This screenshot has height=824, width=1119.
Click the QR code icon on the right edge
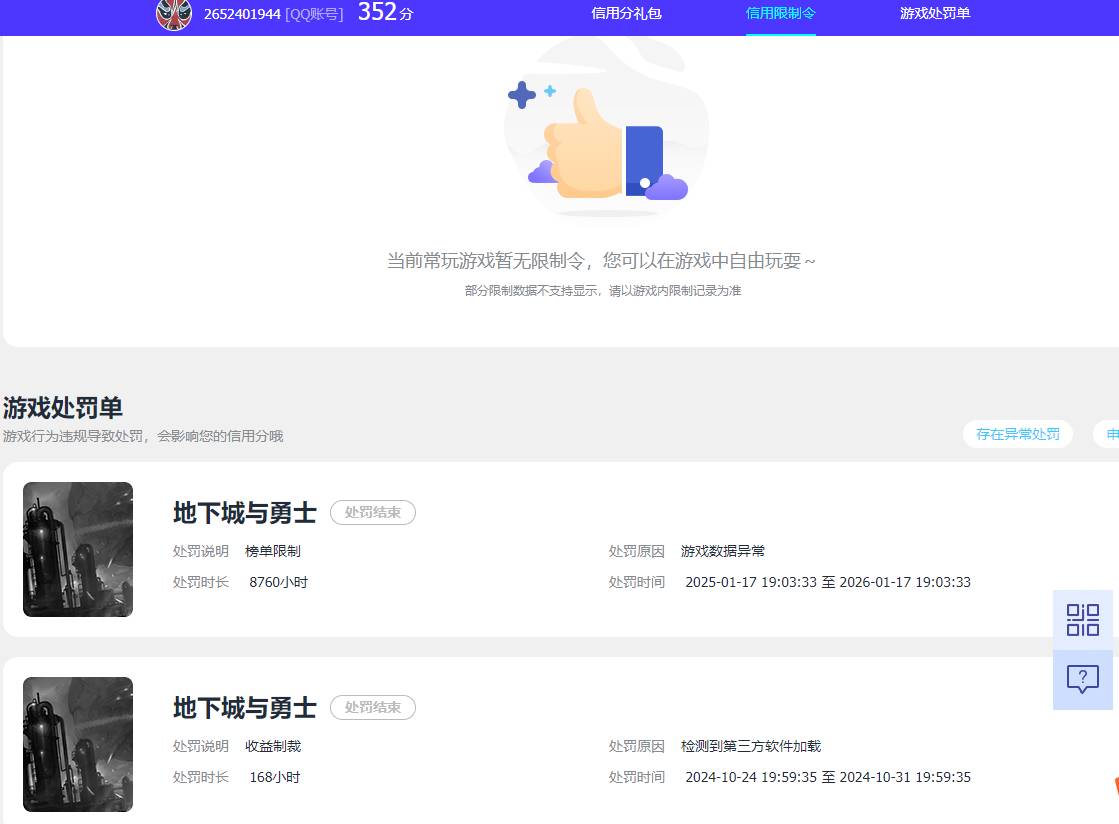1082,620
